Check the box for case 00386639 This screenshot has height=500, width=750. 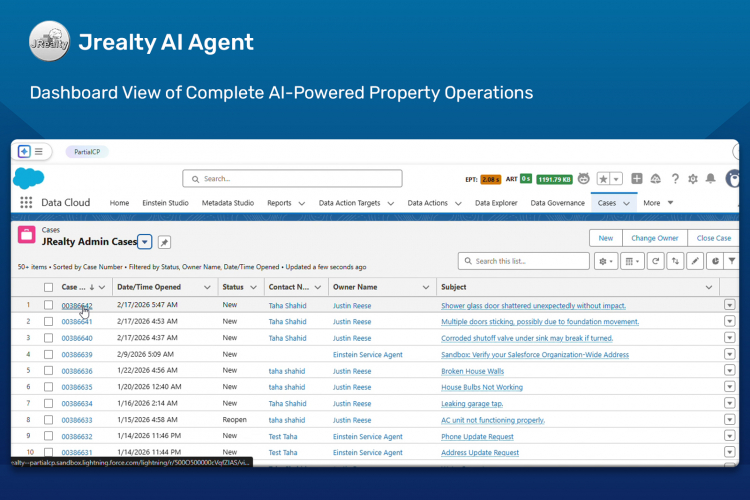point(48,355)
